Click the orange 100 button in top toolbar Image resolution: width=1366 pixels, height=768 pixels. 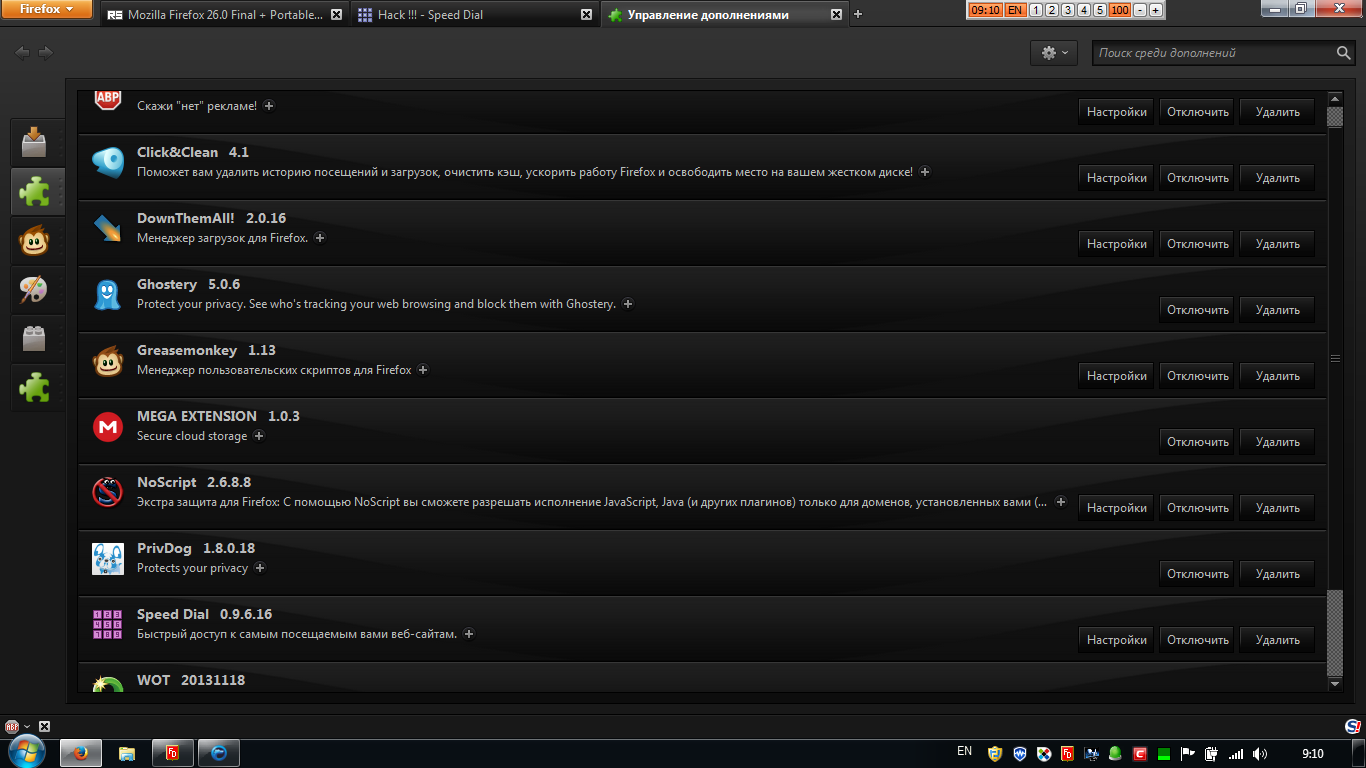[x=1120, y=10]
